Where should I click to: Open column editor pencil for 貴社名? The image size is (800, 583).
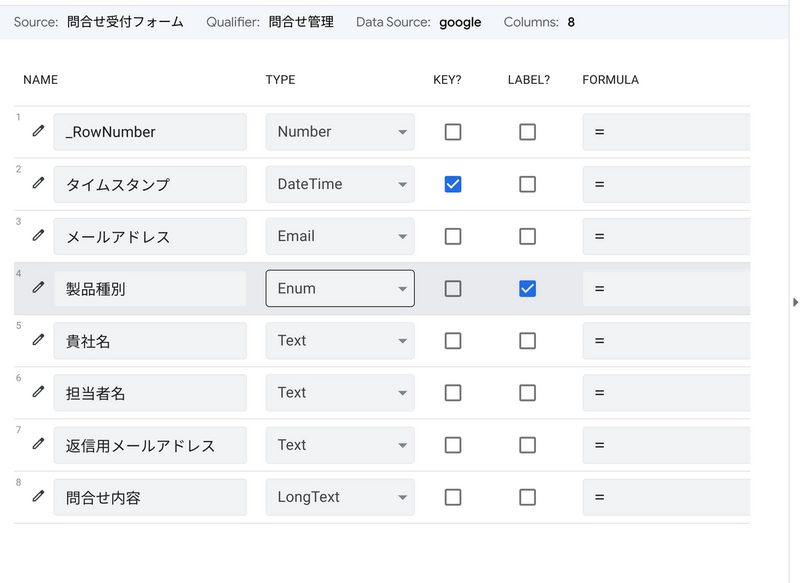(x=38, y=340)
